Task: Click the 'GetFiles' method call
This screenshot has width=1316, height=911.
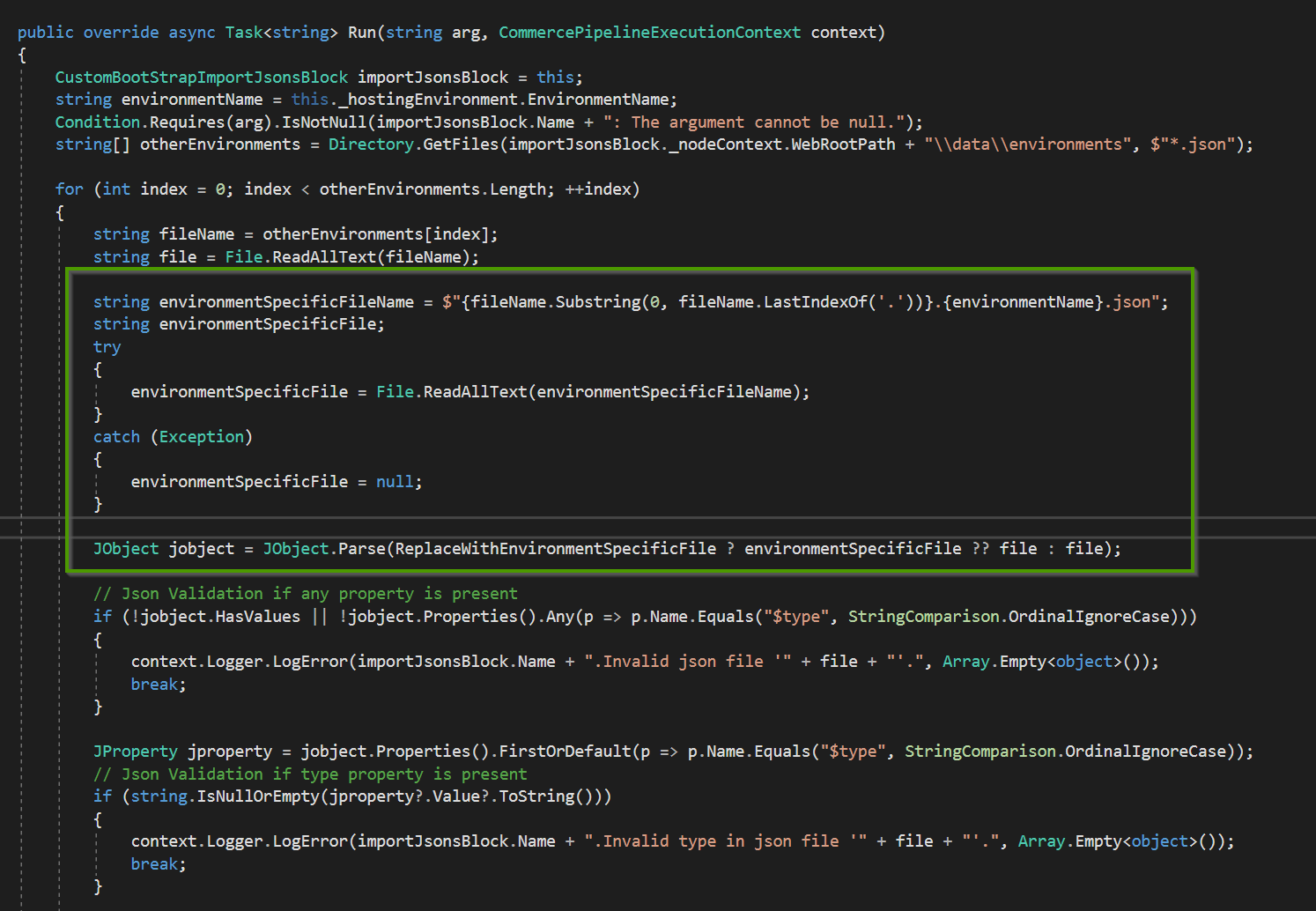Action: 461,144
